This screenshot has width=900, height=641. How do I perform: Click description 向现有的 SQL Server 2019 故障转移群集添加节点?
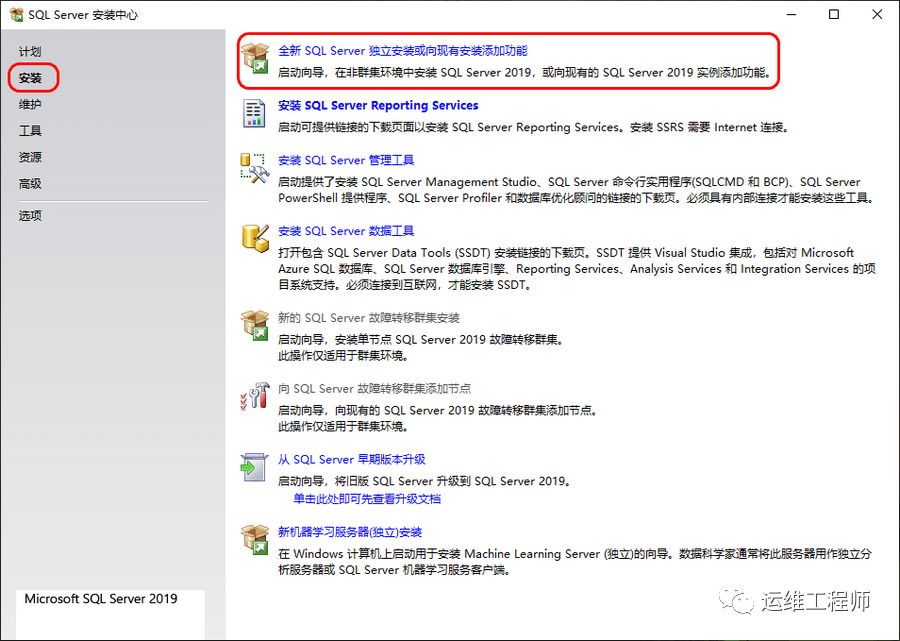(439, 410)
